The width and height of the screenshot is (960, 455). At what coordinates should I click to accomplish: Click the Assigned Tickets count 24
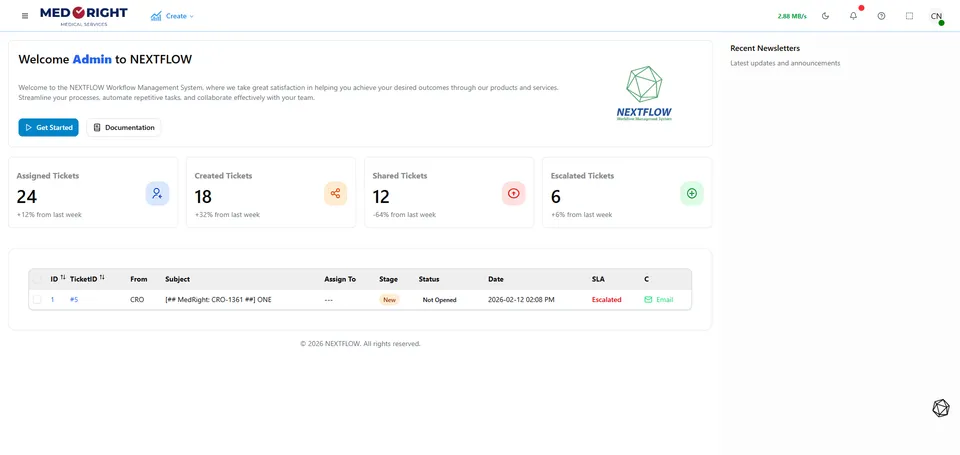(x=27, y=197)
